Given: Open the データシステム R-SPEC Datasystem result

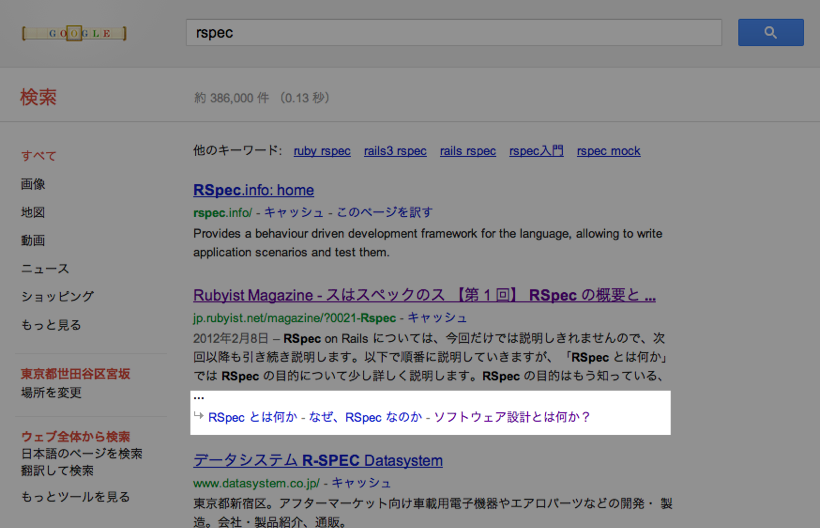Looking at the screenshot, I should pyautogui.click(x=317, y=461).
